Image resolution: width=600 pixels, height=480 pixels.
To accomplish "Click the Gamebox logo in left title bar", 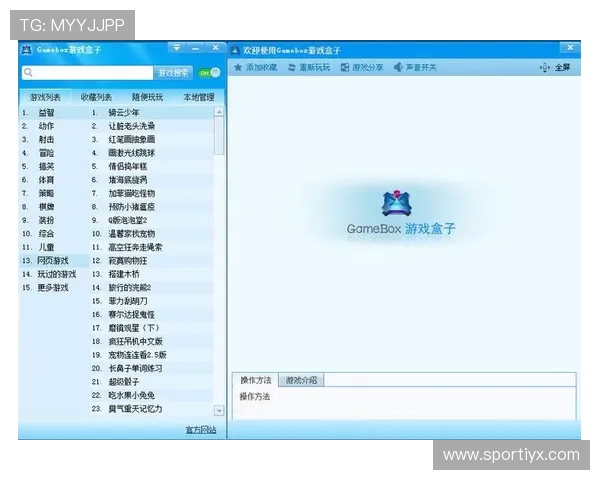I will click(x=26, y=50).
